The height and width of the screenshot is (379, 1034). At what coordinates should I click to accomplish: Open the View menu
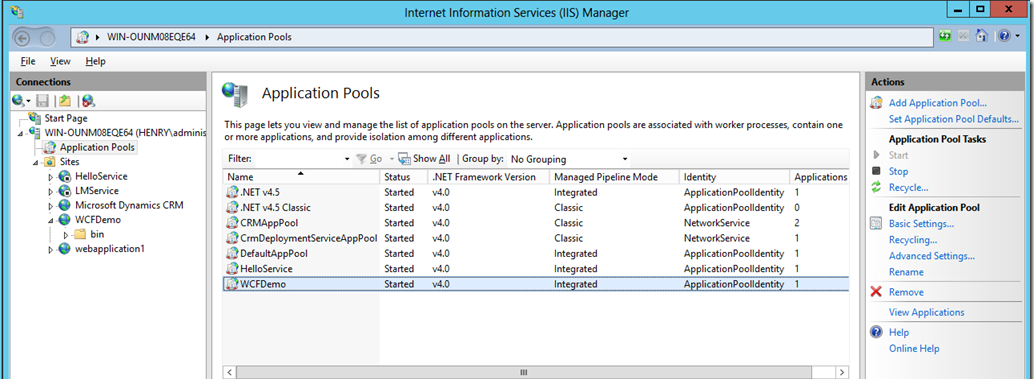pos(60,61)
